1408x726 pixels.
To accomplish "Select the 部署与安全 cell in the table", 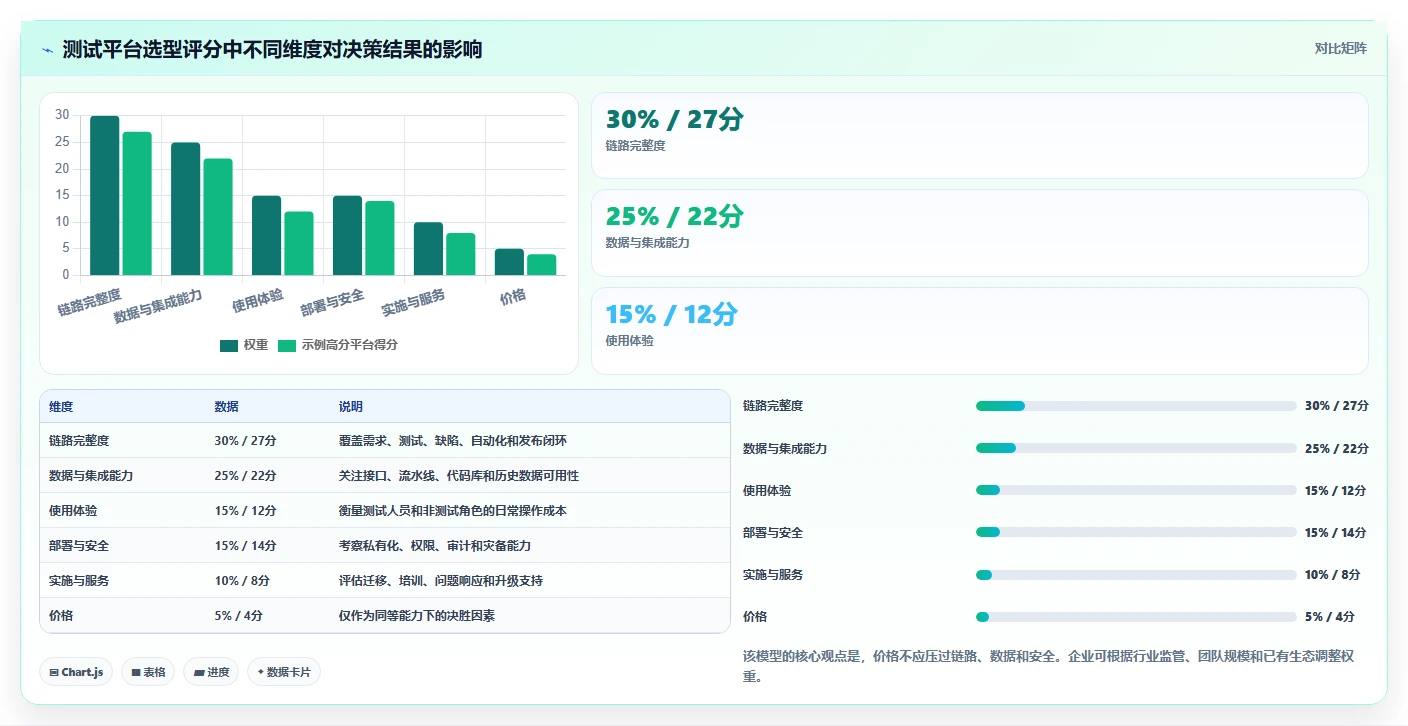I will [79, 546].
